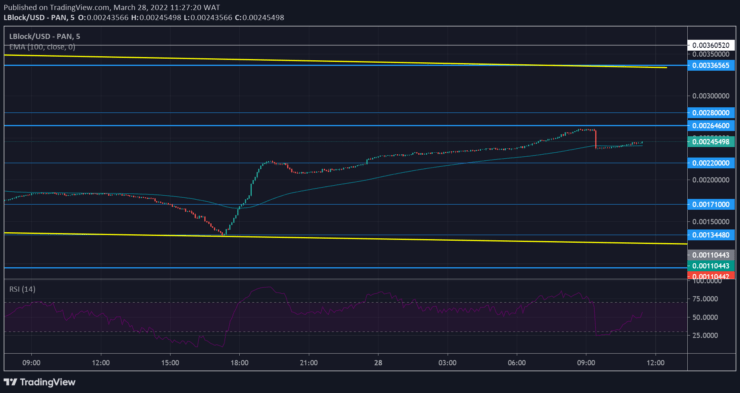Click the 18:00 time axis marker
This screenshot has height=393, width=740.
click(239, 363)
